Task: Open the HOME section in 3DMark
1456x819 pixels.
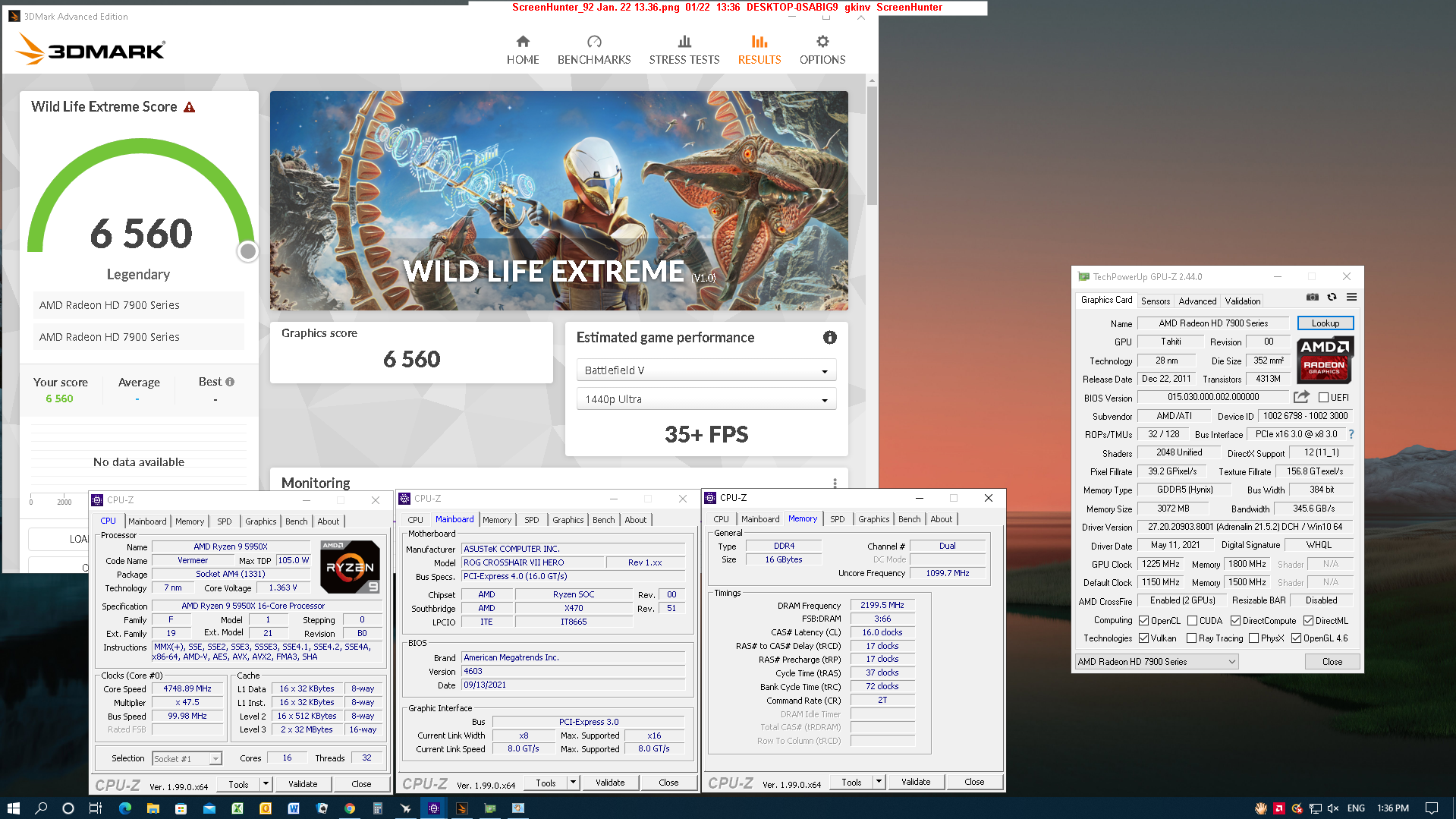Action: (523, 50)
